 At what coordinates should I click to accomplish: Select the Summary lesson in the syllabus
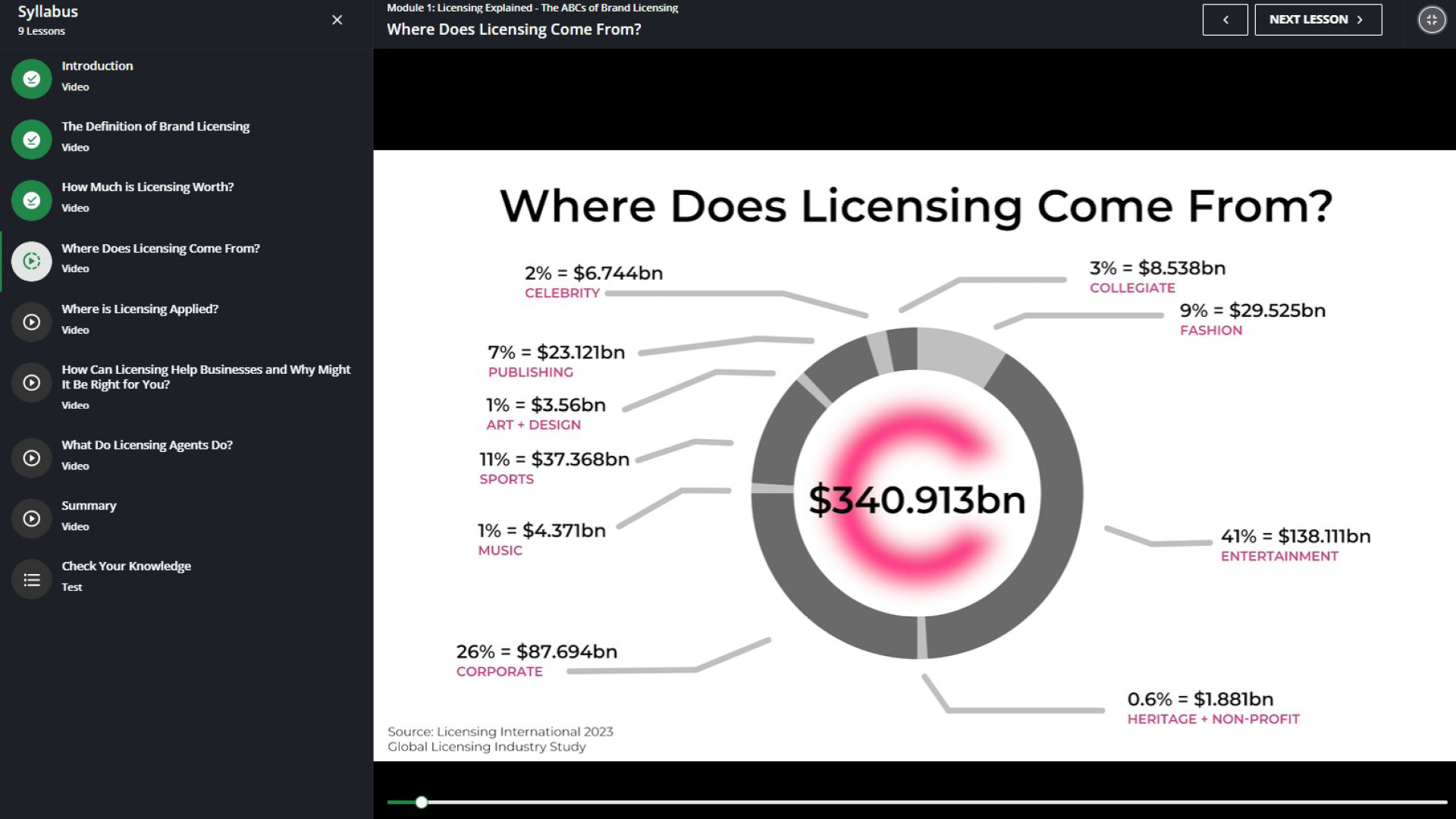pyautogui.click(x=89, y=504)
